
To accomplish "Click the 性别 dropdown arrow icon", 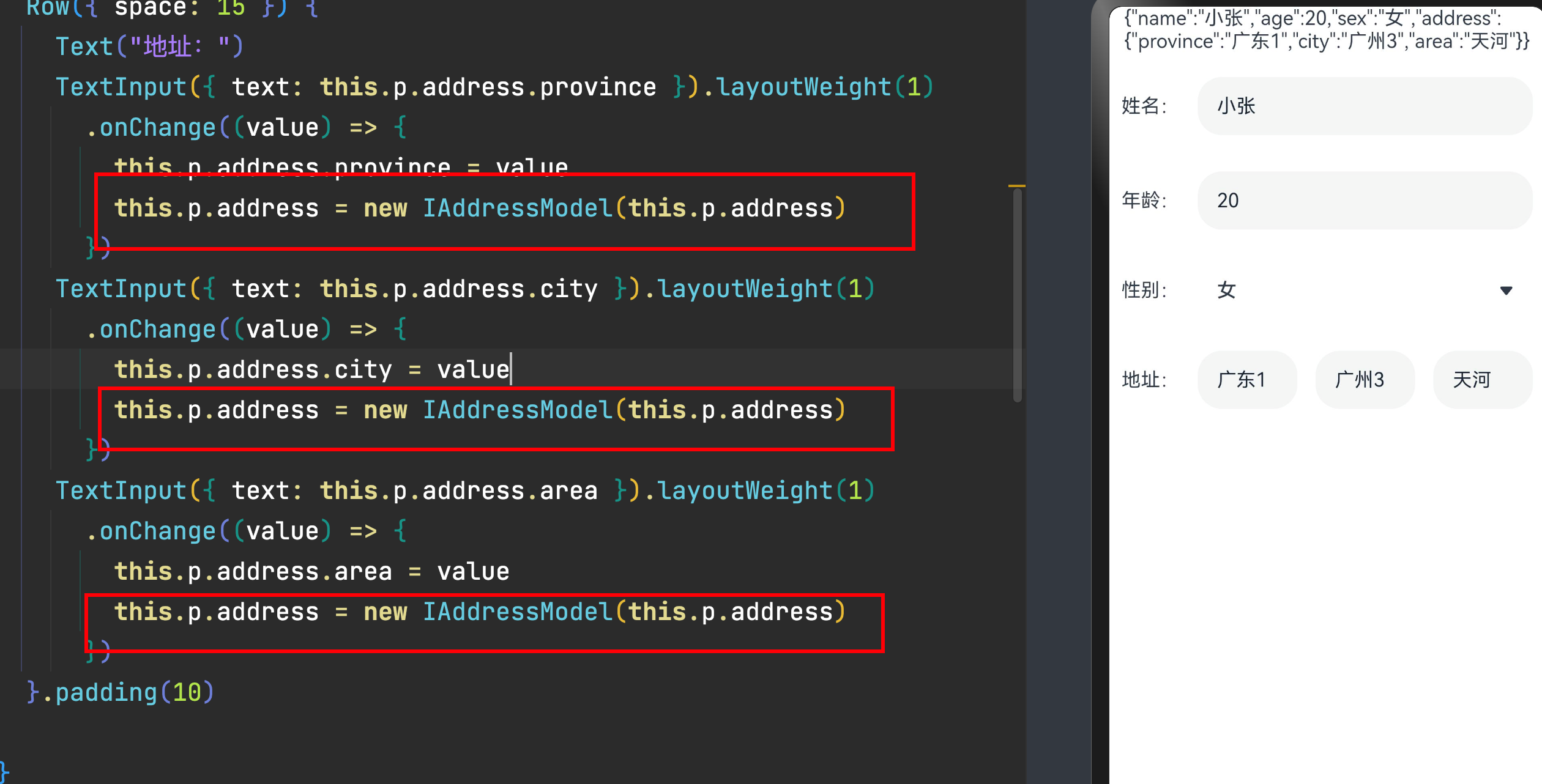I will 1506,290.
